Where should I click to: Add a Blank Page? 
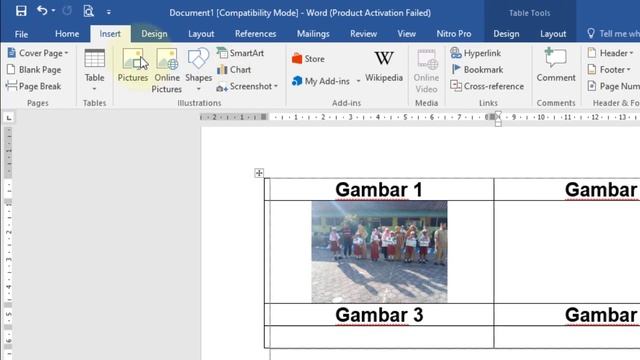point(34,70)
